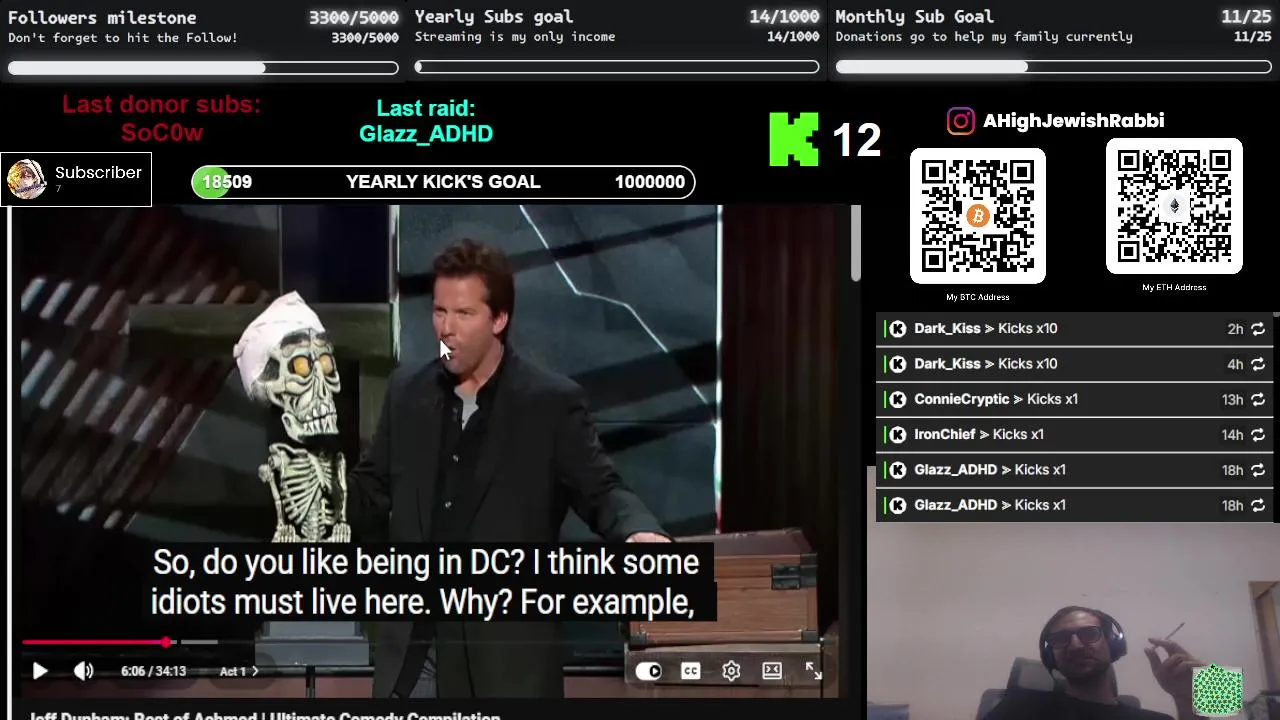This screenshot has width=1280, height=720.
Task: Click the Kick viewer count 12
Action: pos(856,141)
